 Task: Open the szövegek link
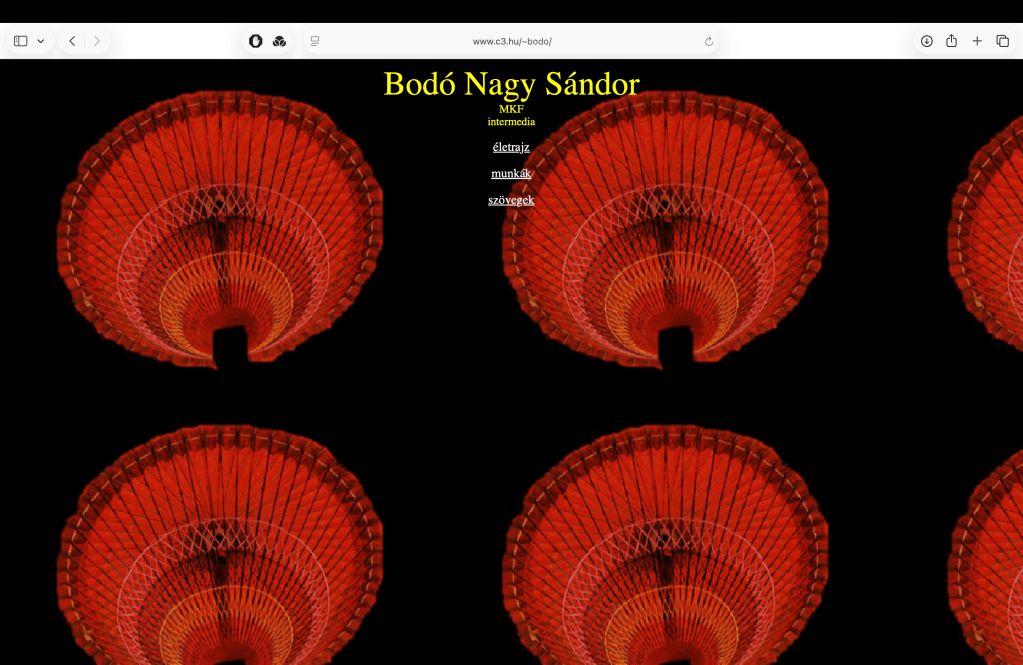(511, 200)
